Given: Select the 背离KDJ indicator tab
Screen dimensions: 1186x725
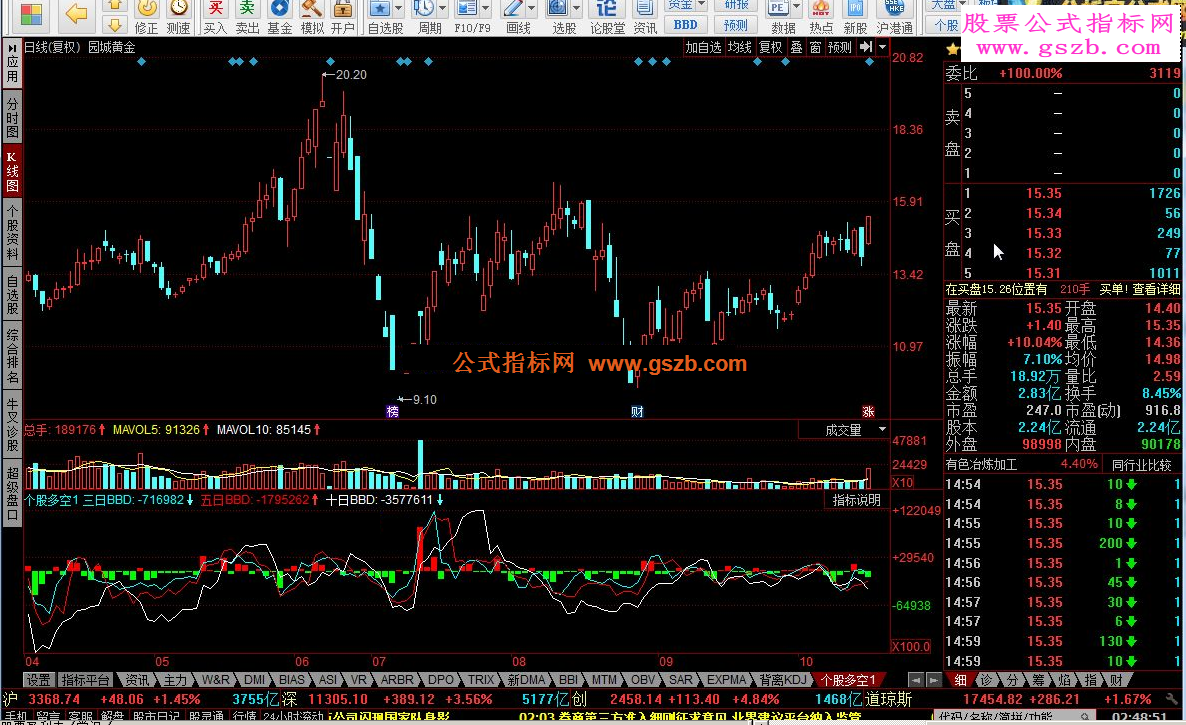Looking at the screenshot, I should tap(784, 680).
